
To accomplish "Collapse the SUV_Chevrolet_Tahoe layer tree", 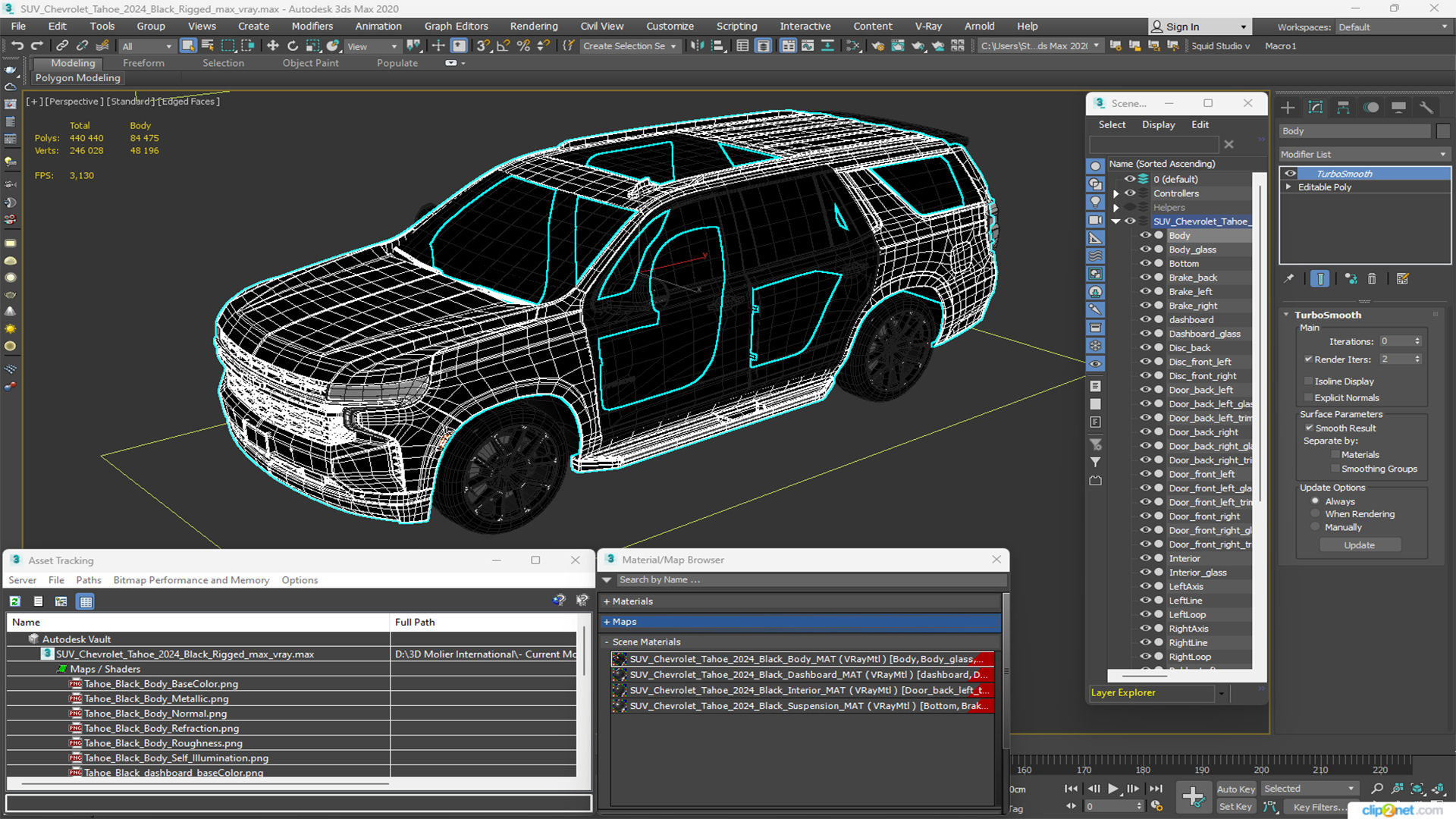I will (x=1116, y=221).
